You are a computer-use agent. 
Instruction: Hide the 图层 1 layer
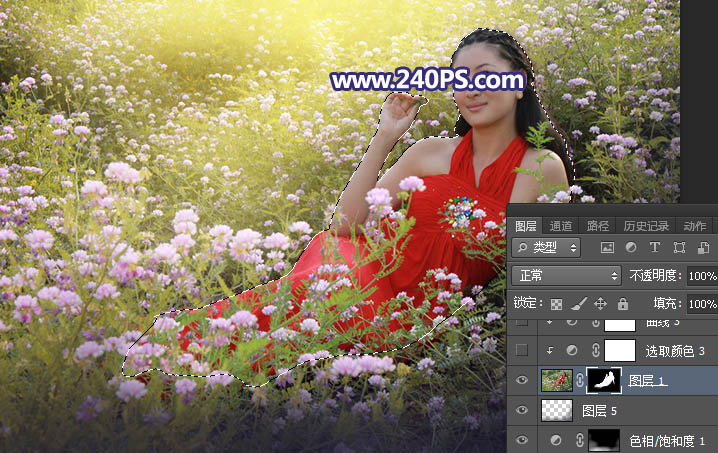tap(522, 380)
